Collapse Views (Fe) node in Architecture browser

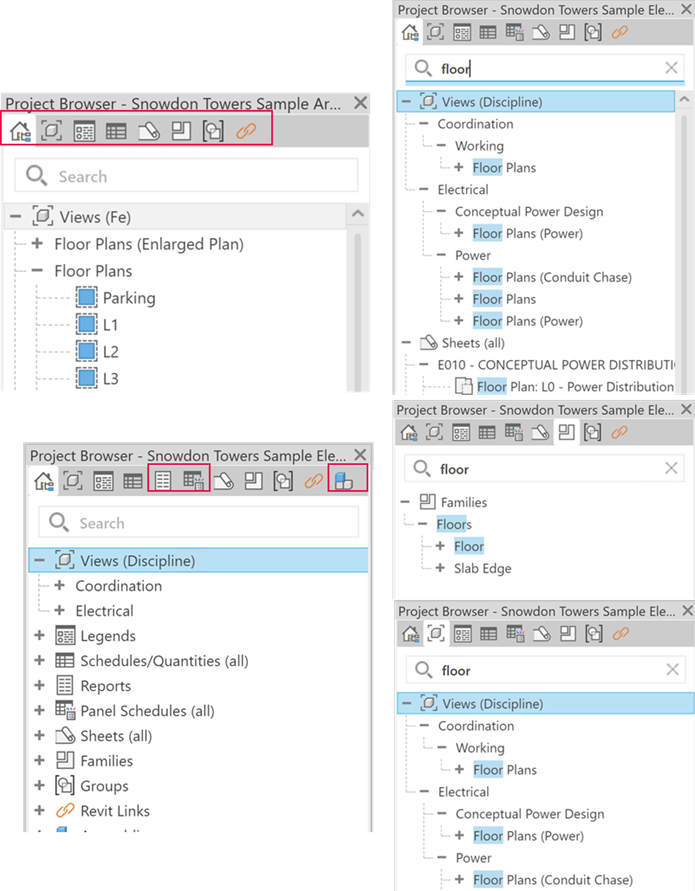[16, 216]
